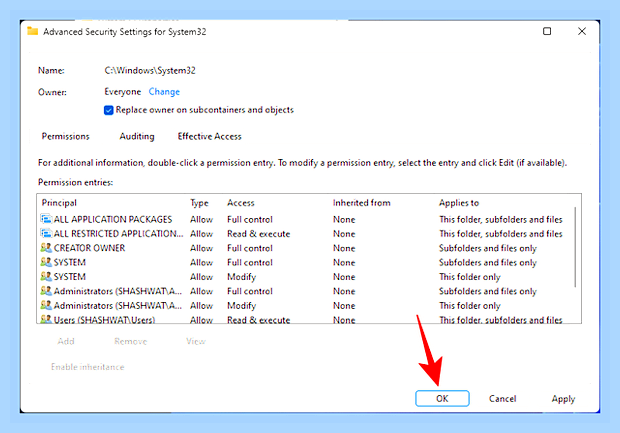
Task: Select ALL APPLICATION PACKAGES entry
Action: (305, 219)
